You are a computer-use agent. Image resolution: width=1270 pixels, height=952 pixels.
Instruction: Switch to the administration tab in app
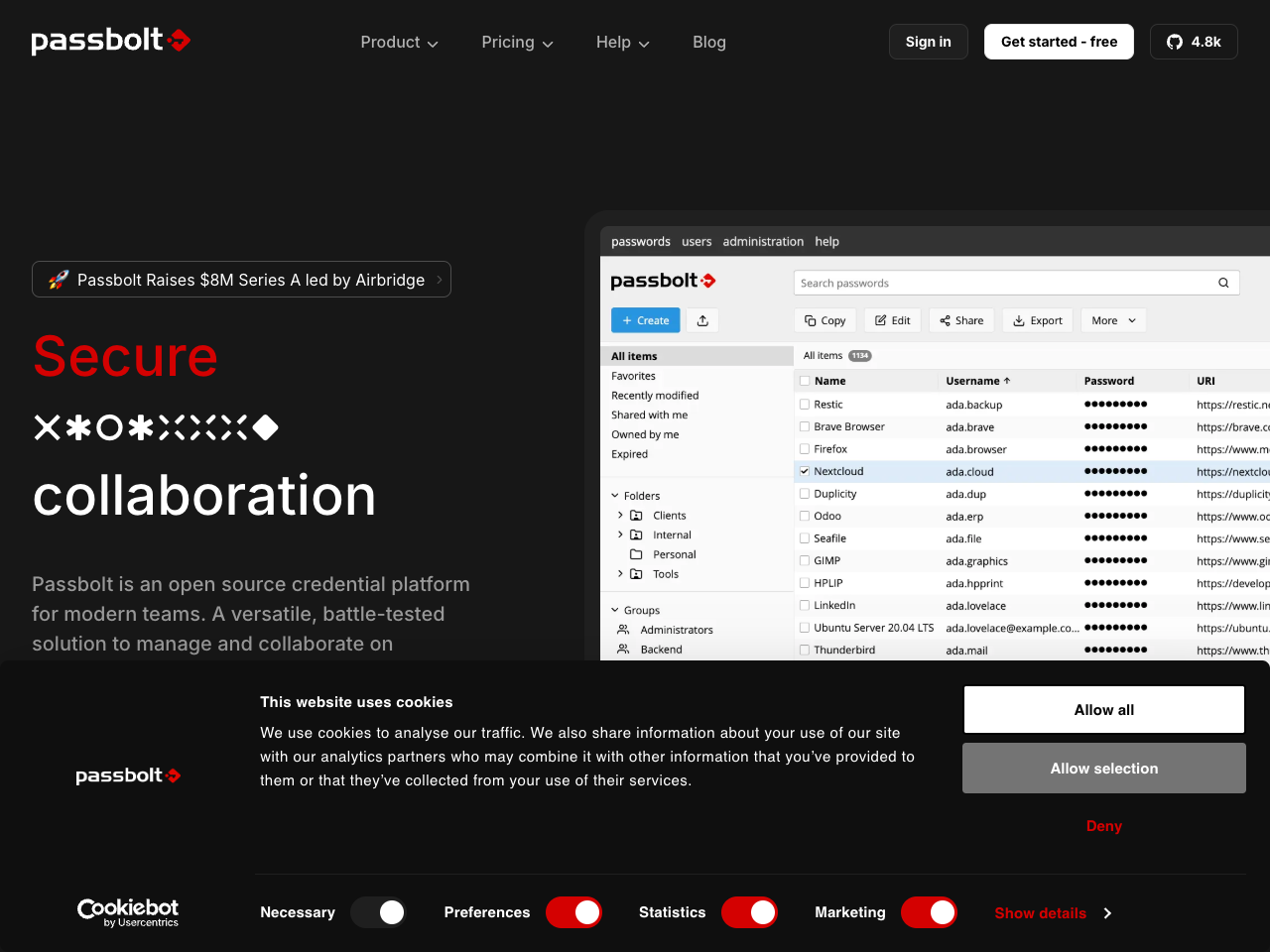click(763, 241)
